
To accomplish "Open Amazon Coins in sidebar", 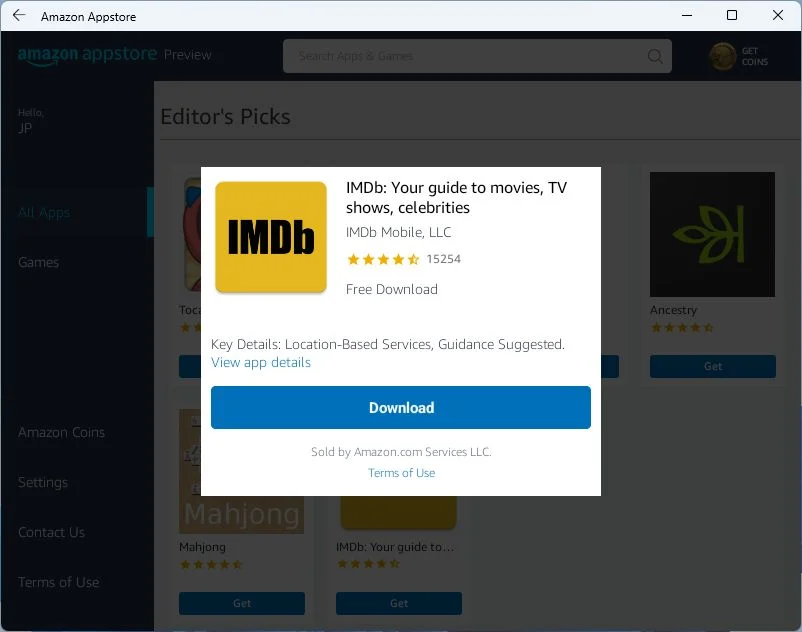I will click(x=61, y=433).
